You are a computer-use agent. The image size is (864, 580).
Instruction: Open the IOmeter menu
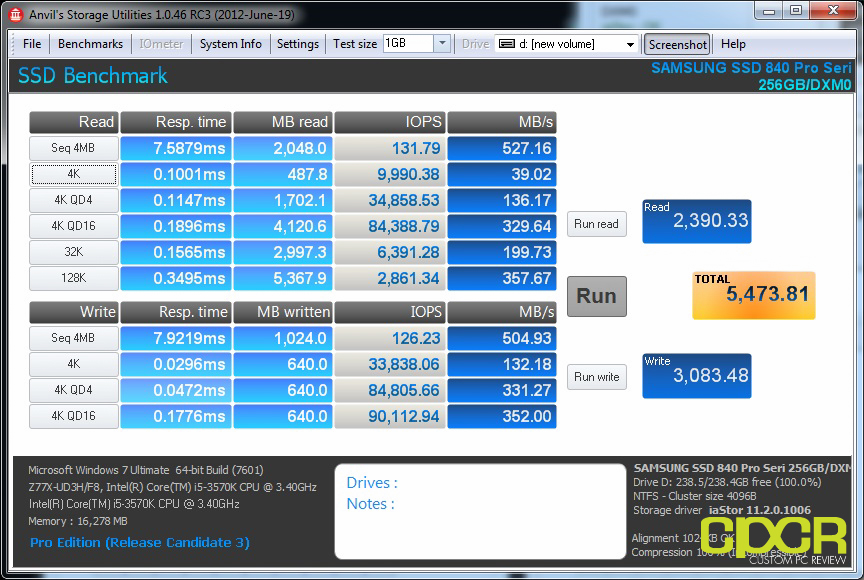[x=161, y=44]
